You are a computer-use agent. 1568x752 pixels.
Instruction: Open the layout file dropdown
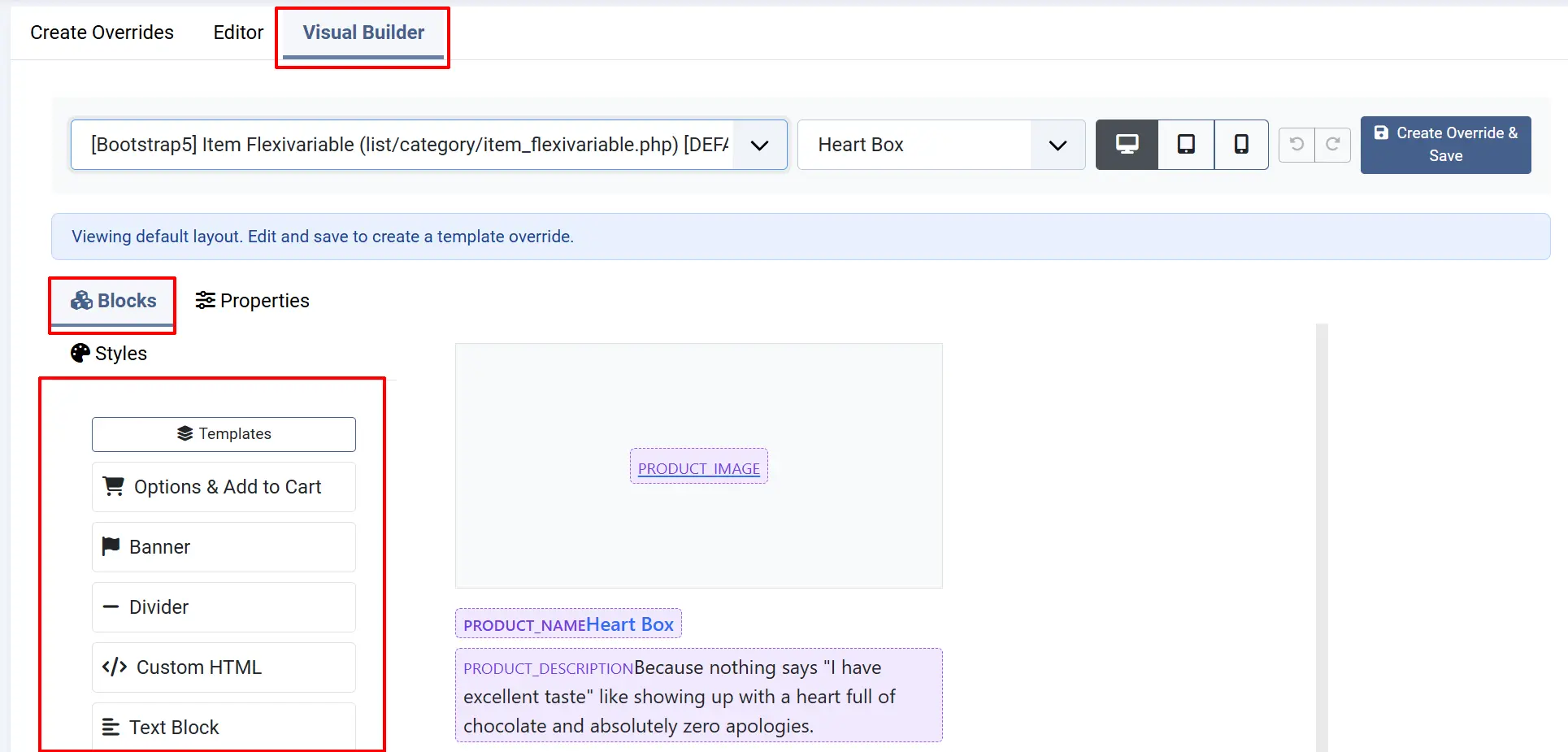click(x=428, y=145)
